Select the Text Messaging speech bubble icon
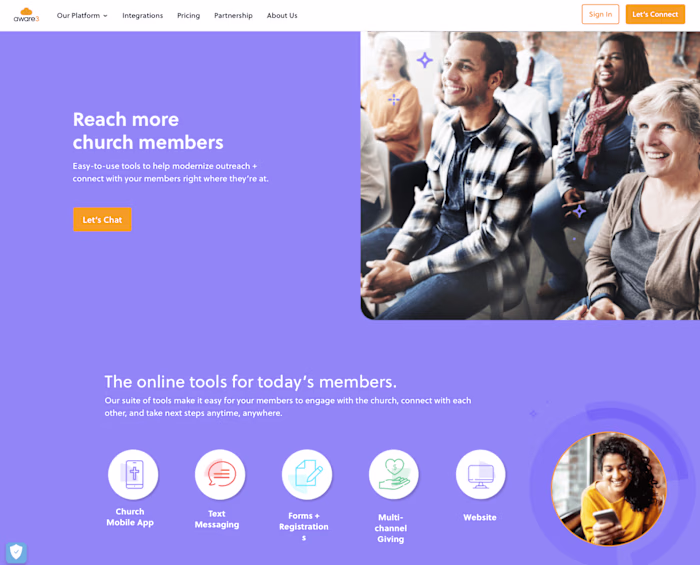The height and width of the screenshot is (565, 700). [220, 474]
